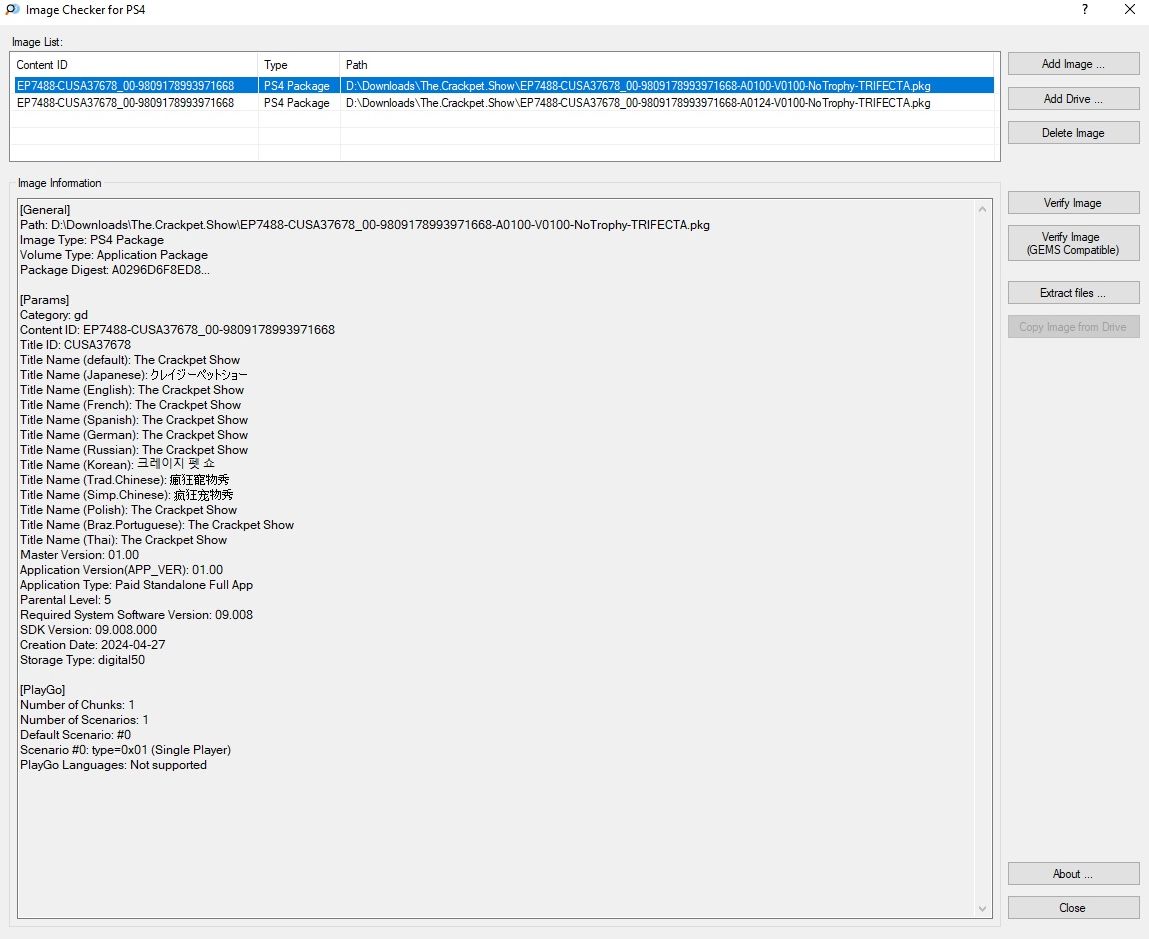
Task: Click the Application Type line
Action: (136, 585)
